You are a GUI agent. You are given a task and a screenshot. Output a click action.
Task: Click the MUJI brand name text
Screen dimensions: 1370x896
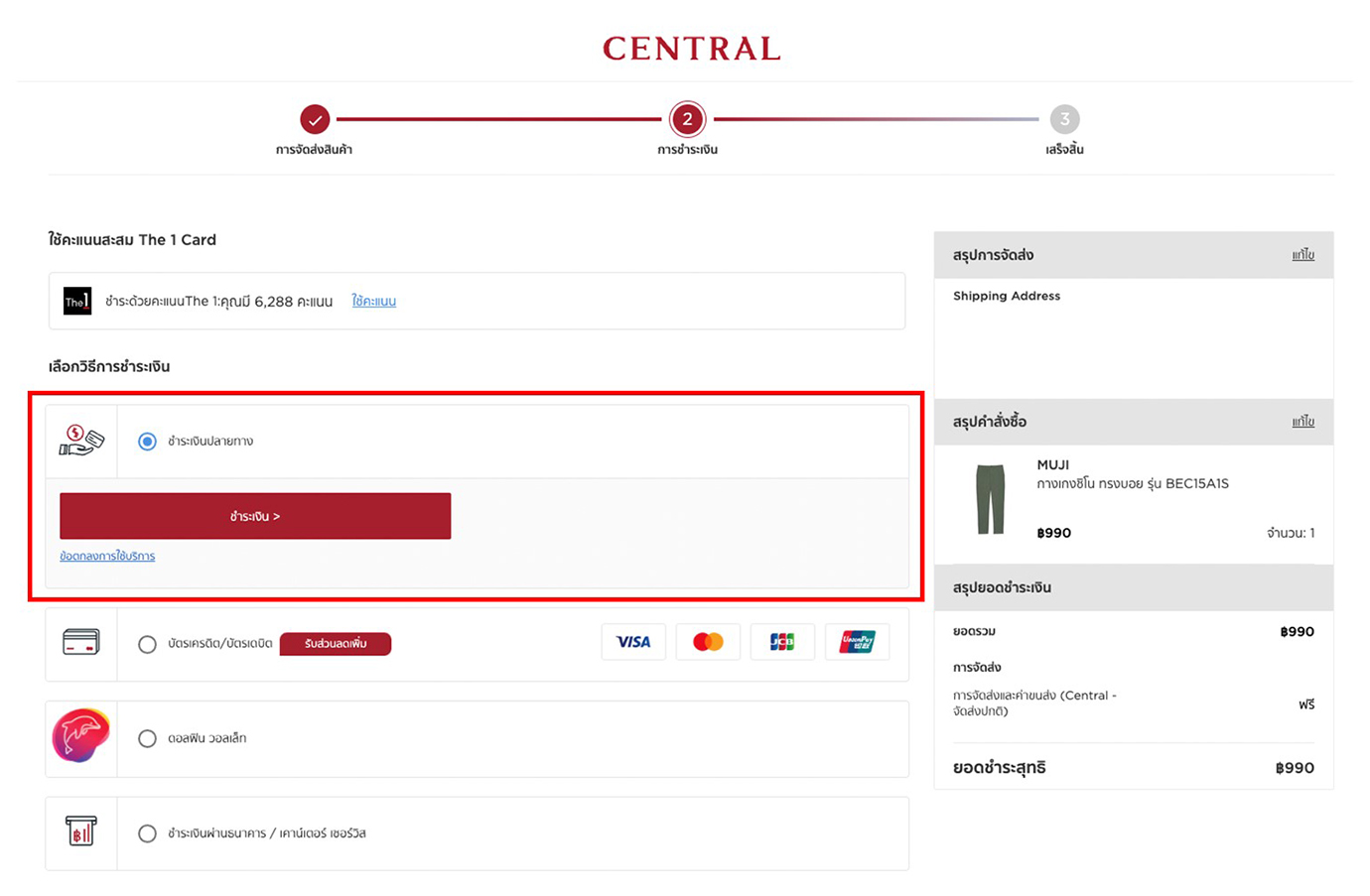[x=1053, y=464]
